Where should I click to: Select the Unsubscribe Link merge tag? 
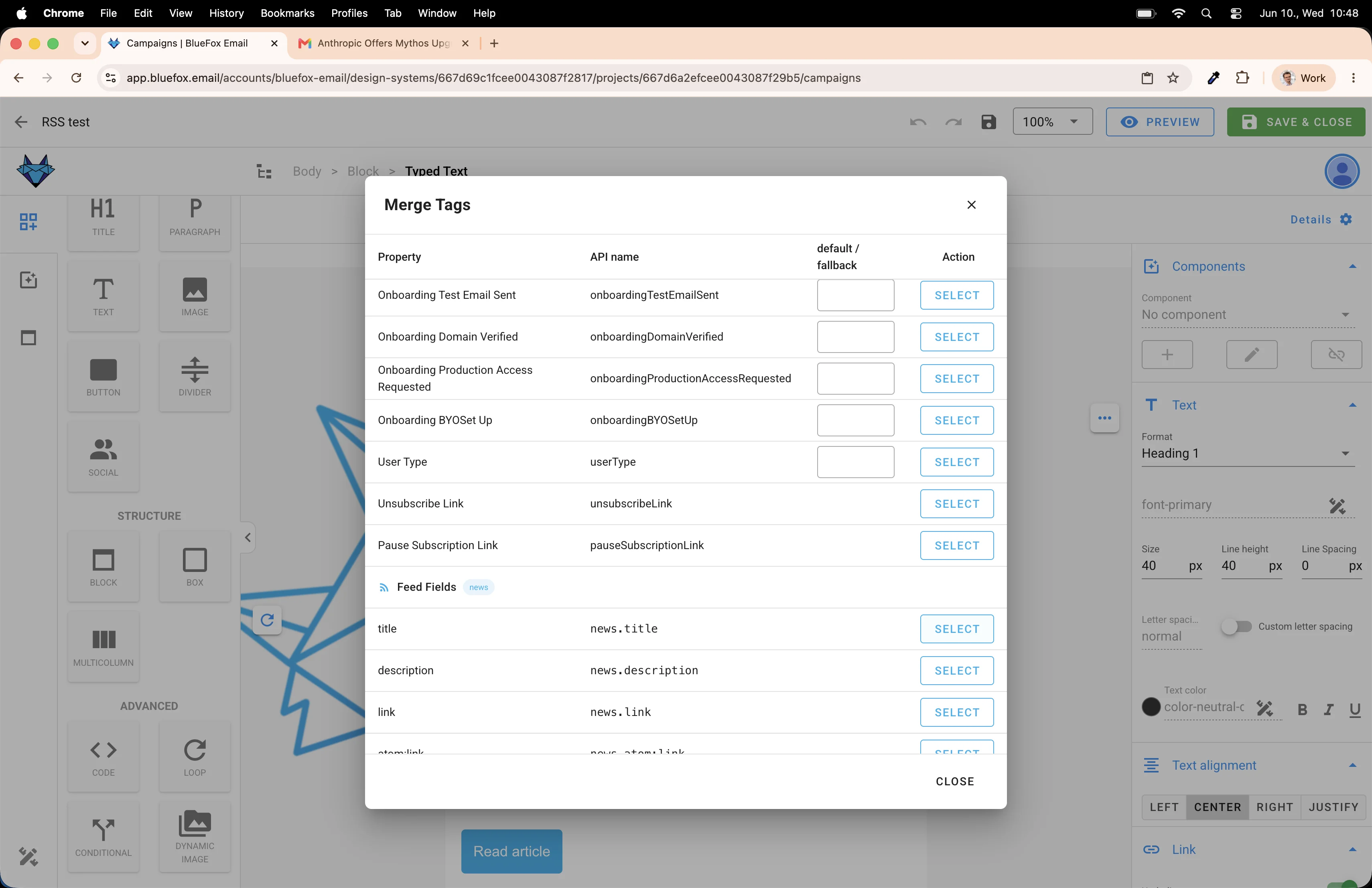click(956, 504)
